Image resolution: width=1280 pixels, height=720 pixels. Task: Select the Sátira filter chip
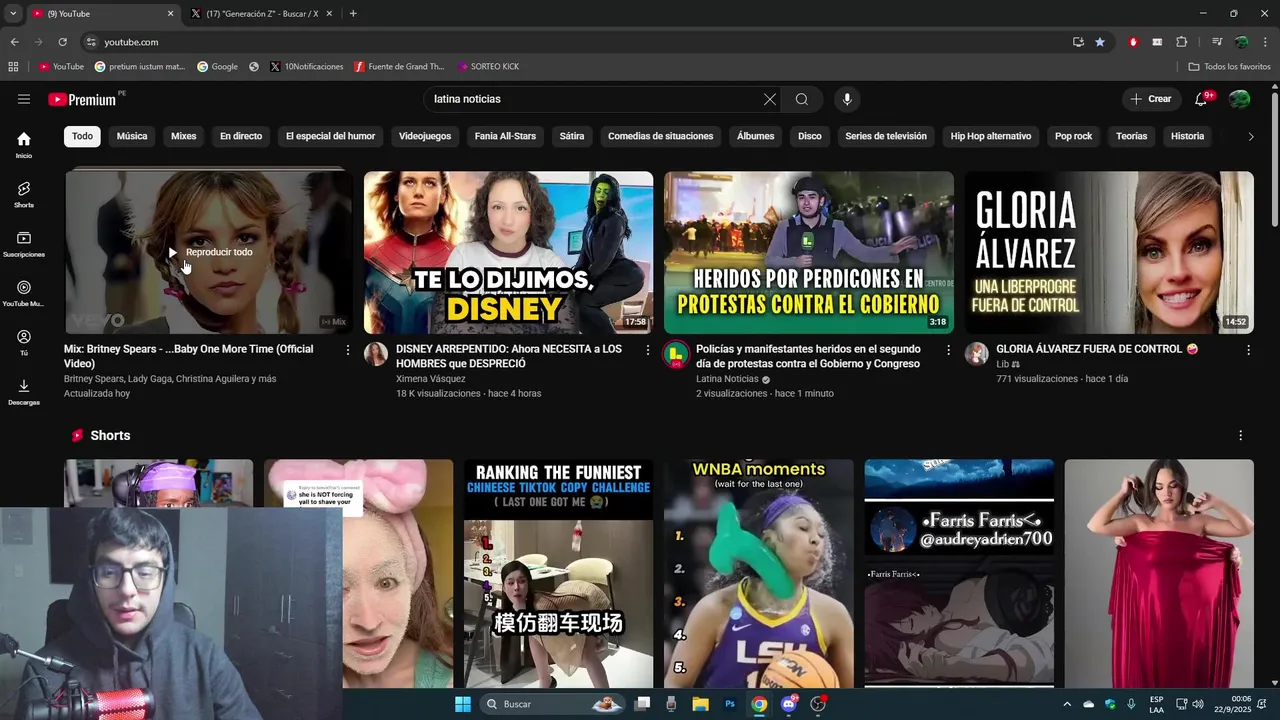tap(572, 136)
